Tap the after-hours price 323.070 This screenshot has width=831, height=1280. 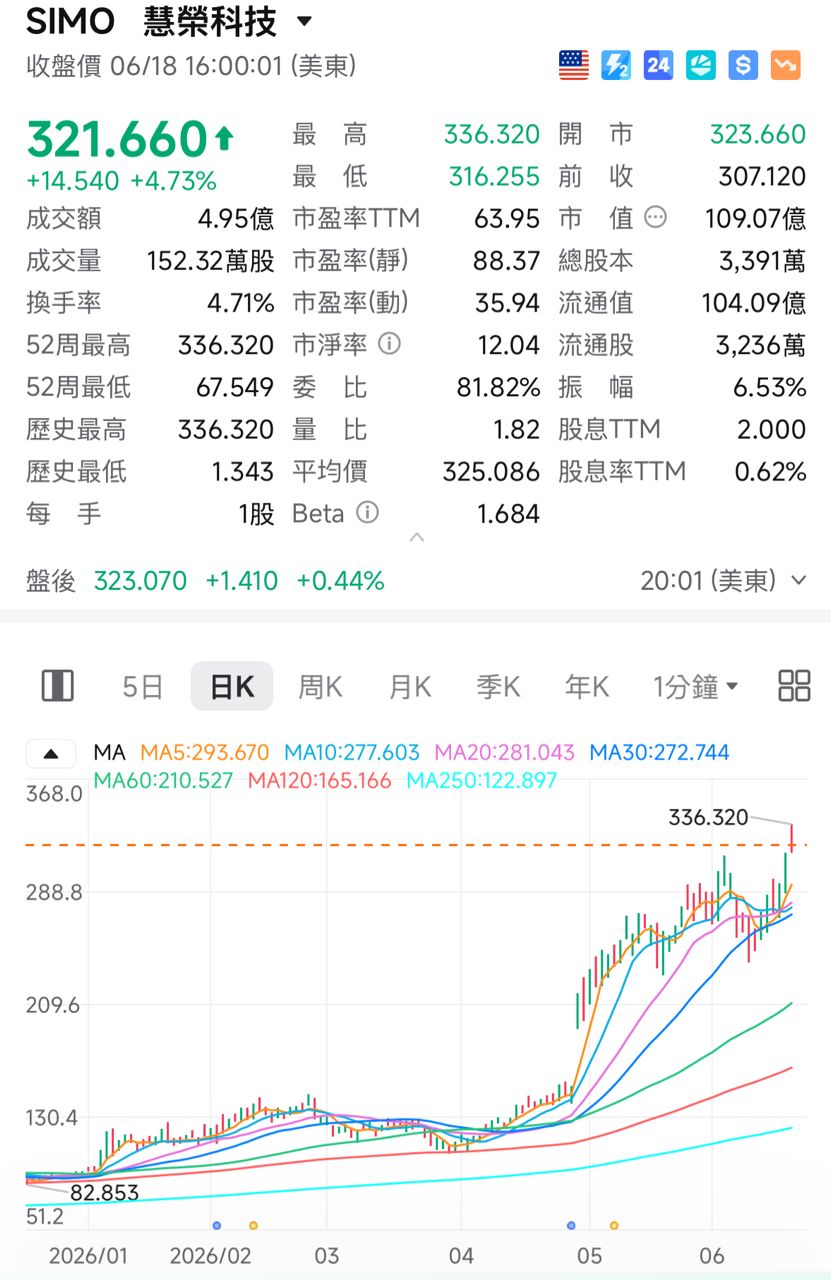point(140,580)
